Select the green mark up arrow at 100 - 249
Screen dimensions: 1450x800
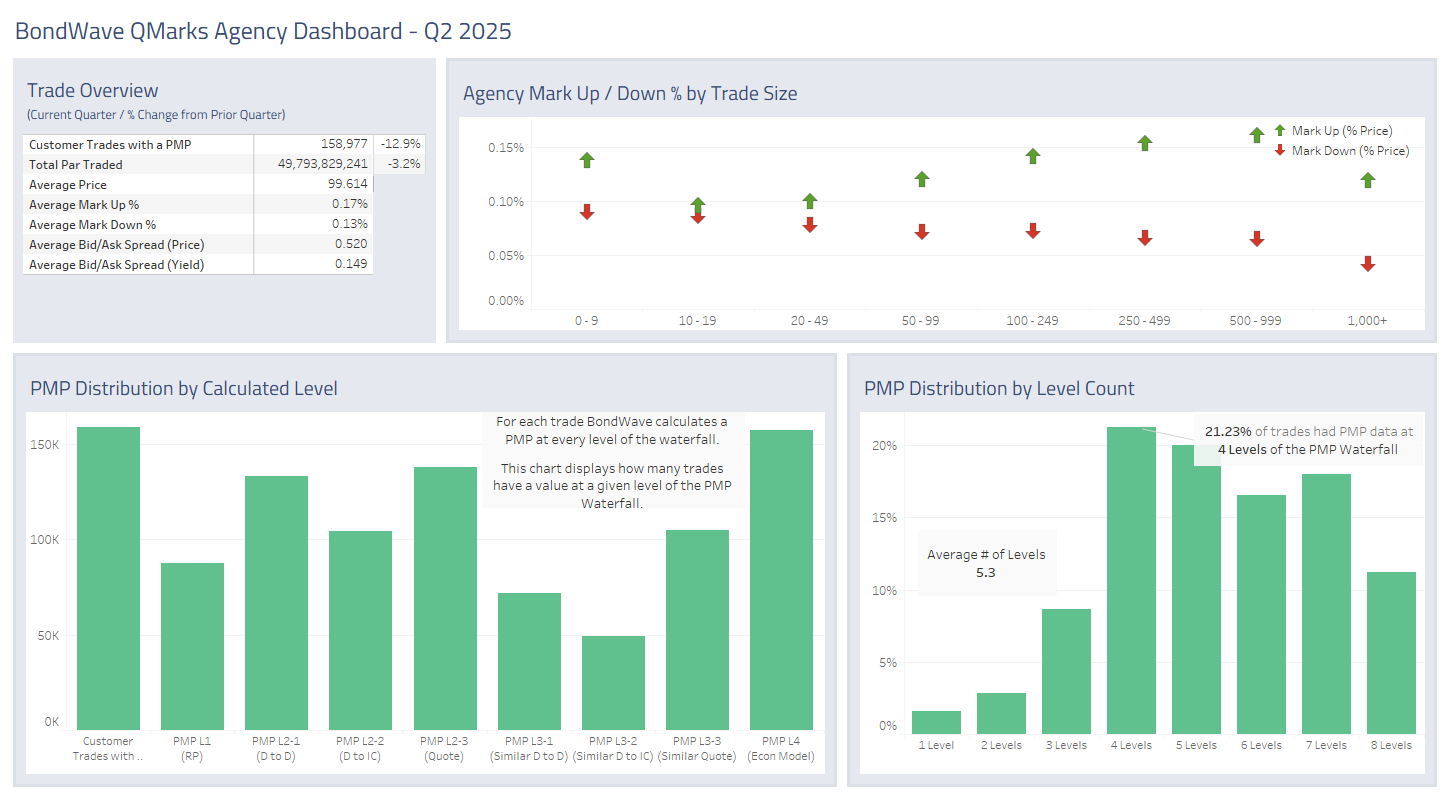[1033, 156]
